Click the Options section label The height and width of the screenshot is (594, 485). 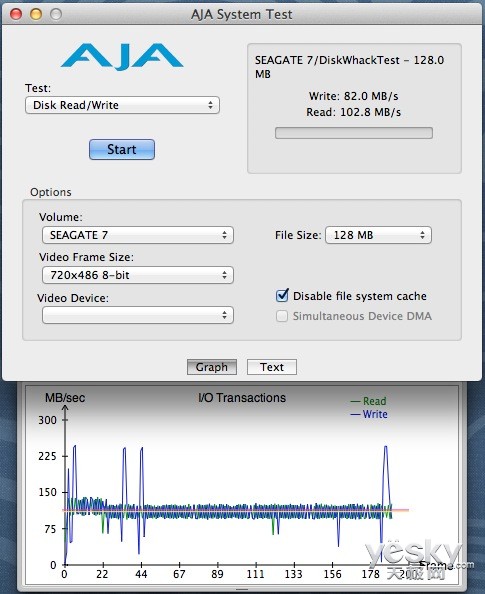pyautogui.click(x=51, y=192)
